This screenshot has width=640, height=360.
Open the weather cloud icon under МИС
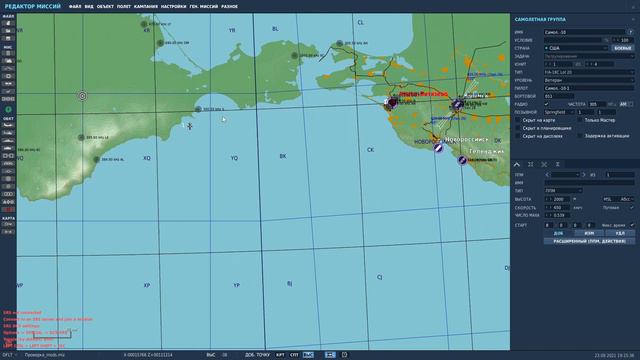point(8,61)
